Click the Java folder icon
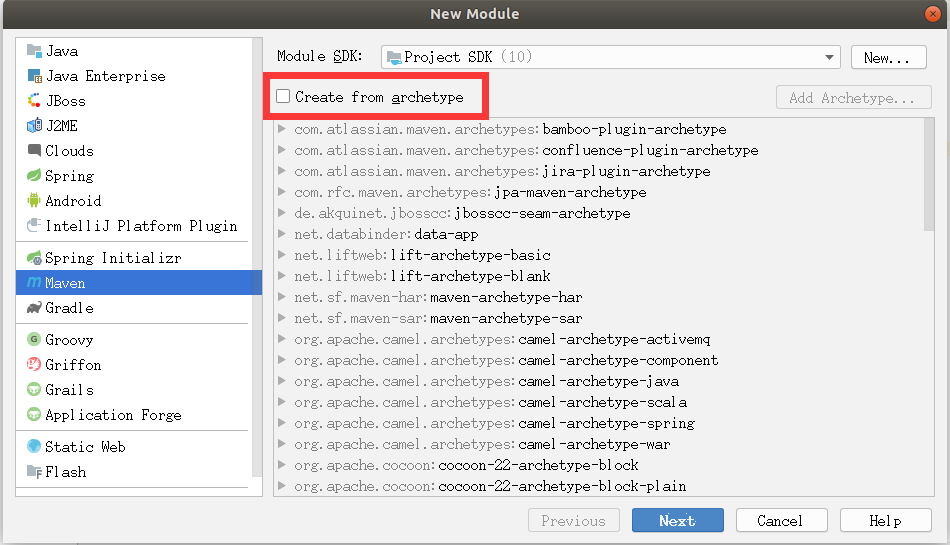 click(x=35, y=51)
